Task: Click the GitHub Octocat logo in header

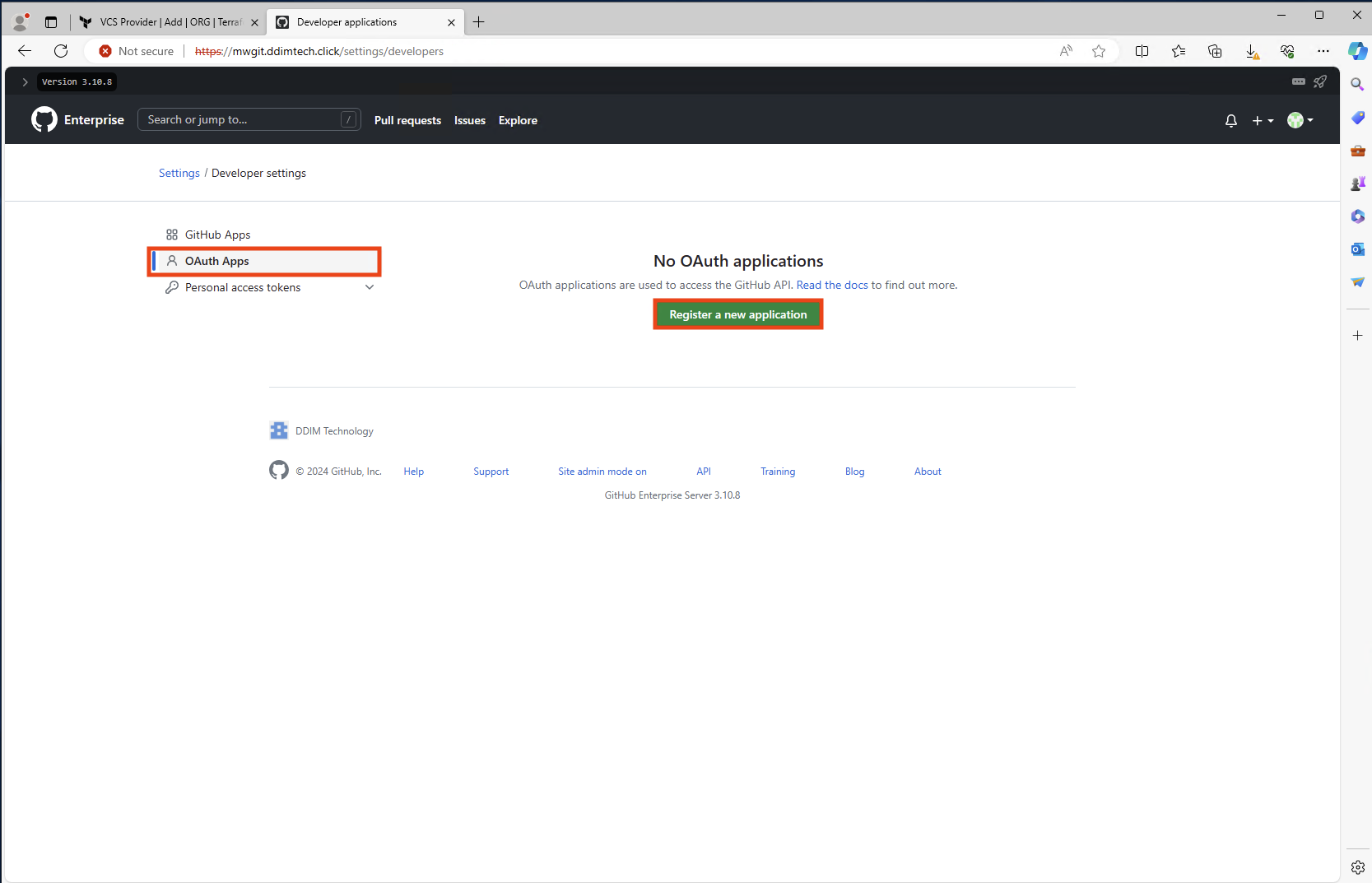Action: [44, 119]
